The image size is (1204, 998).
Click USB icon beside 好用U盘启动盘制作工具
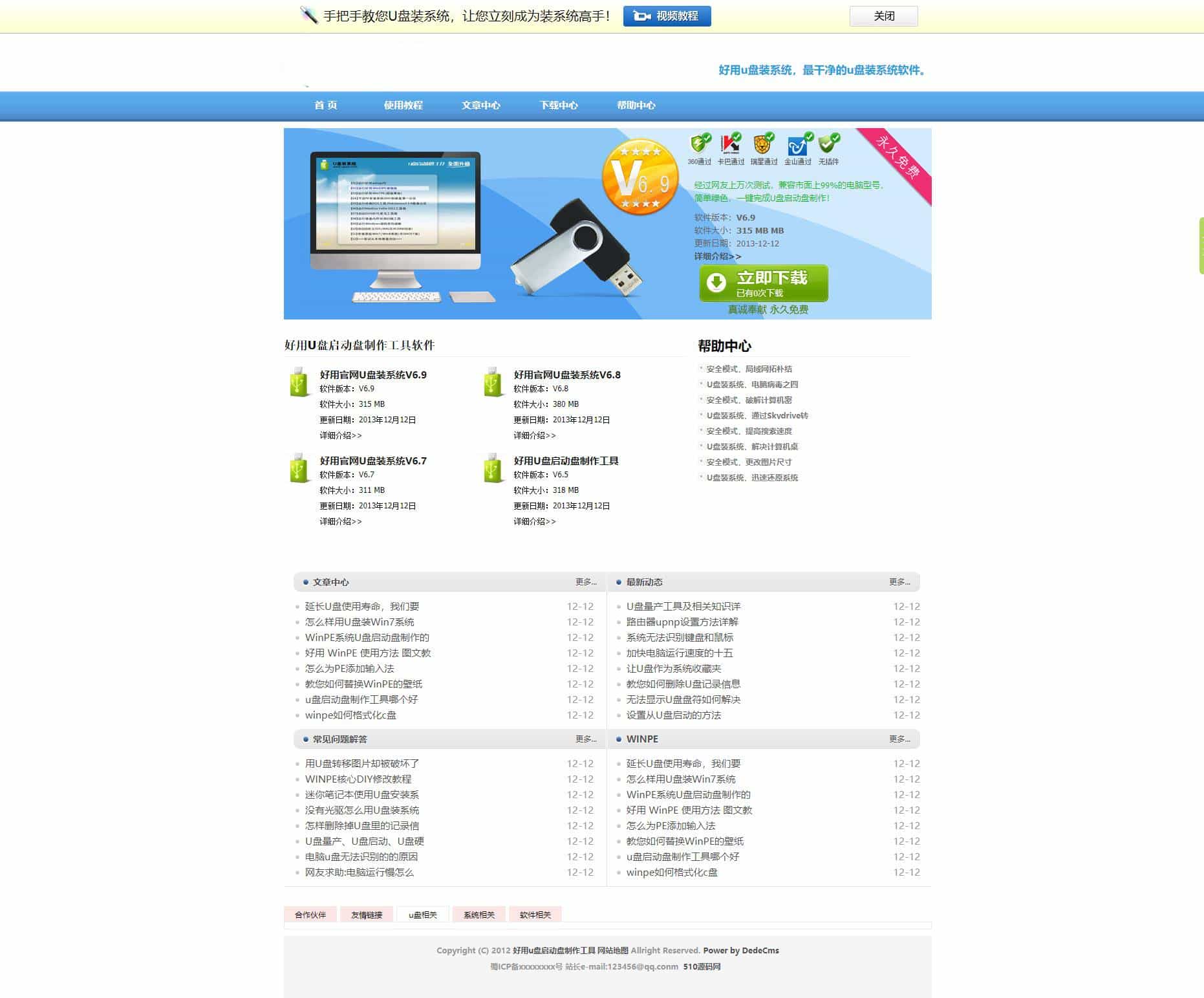click(493, 468)
